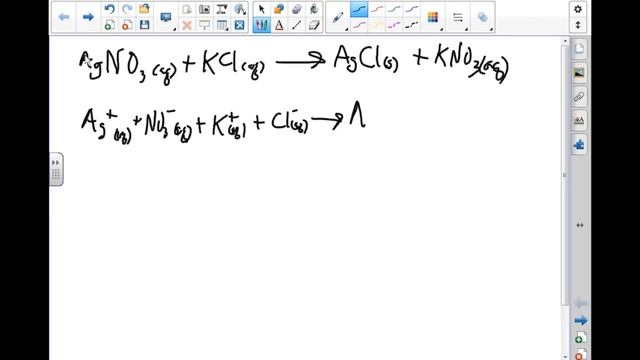
Task: Open the Attachments paperclip tab
Action: (x=579, y=97)
